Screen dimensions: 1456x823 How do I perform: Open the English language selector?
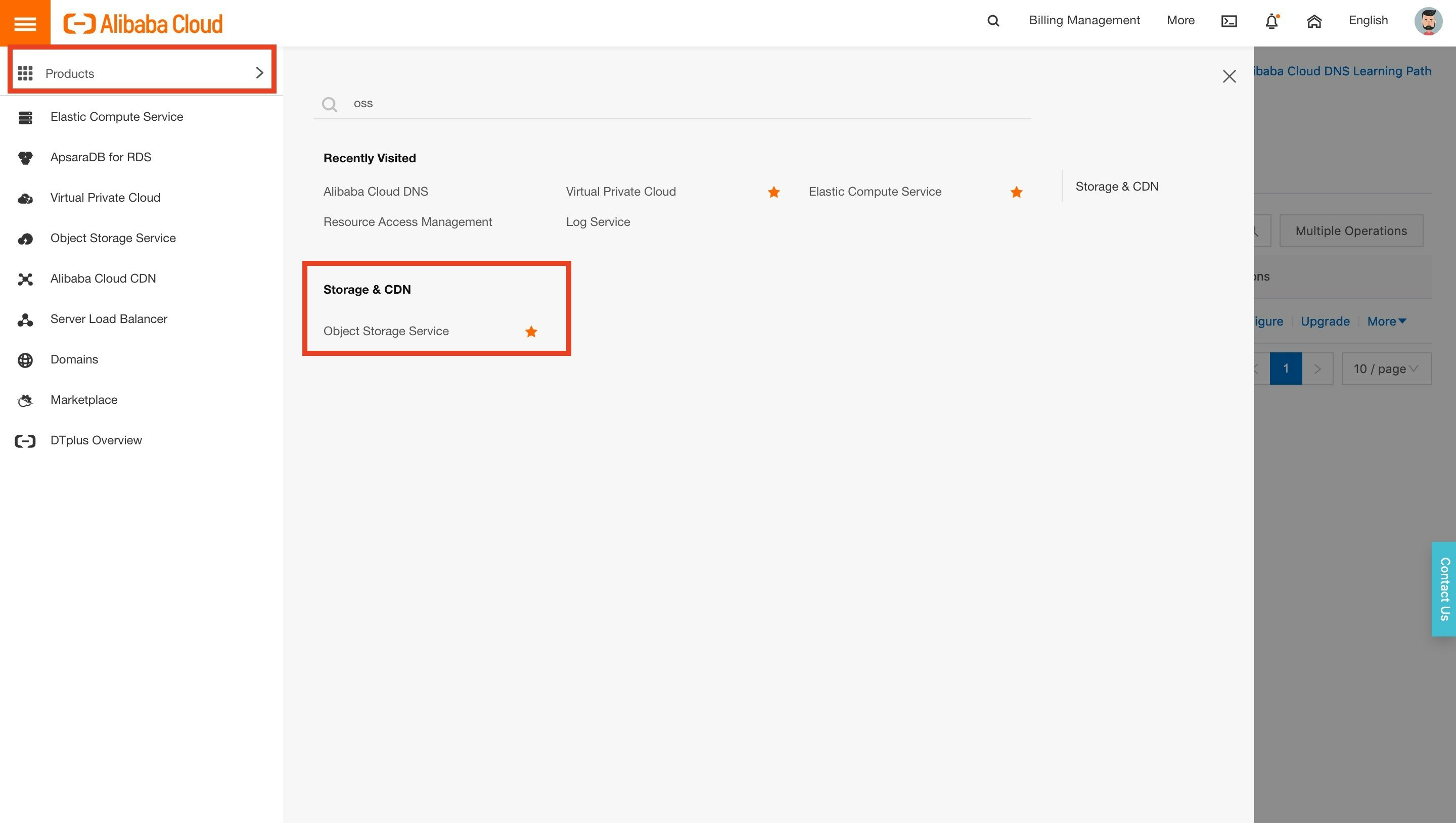1368,20
